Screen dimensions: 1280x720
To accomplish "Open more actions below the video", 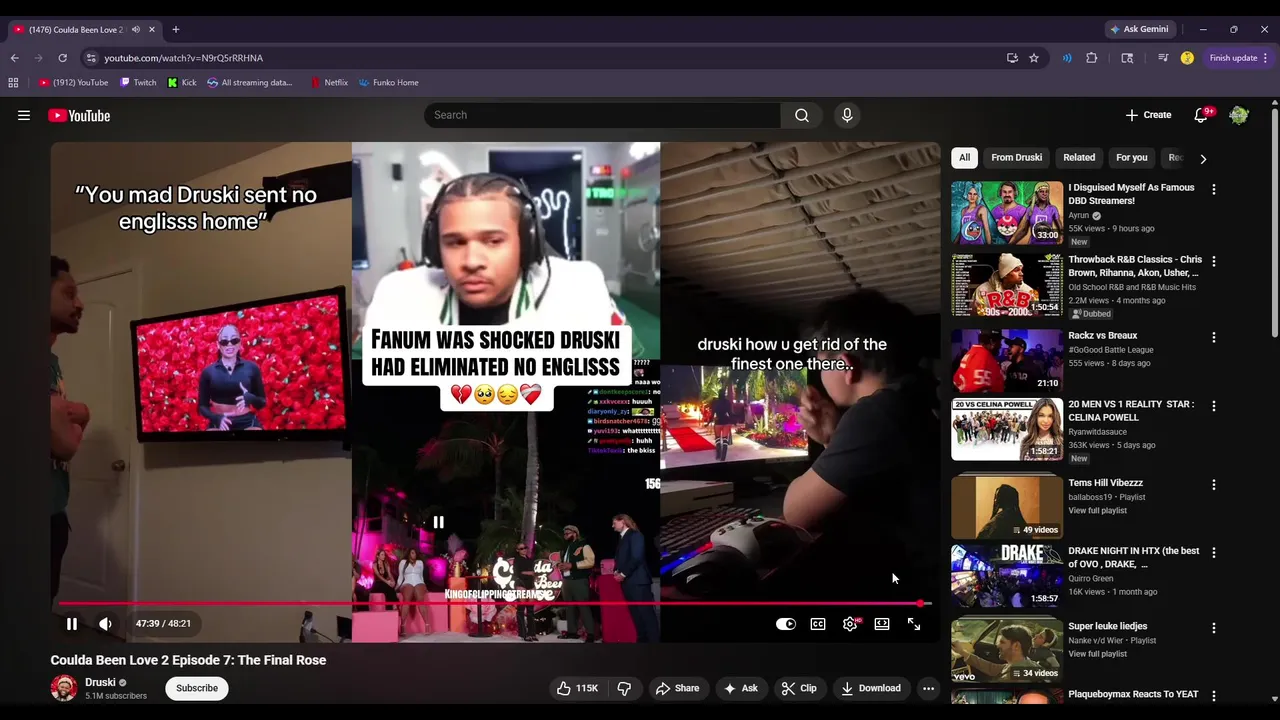I will click(928, 688).
